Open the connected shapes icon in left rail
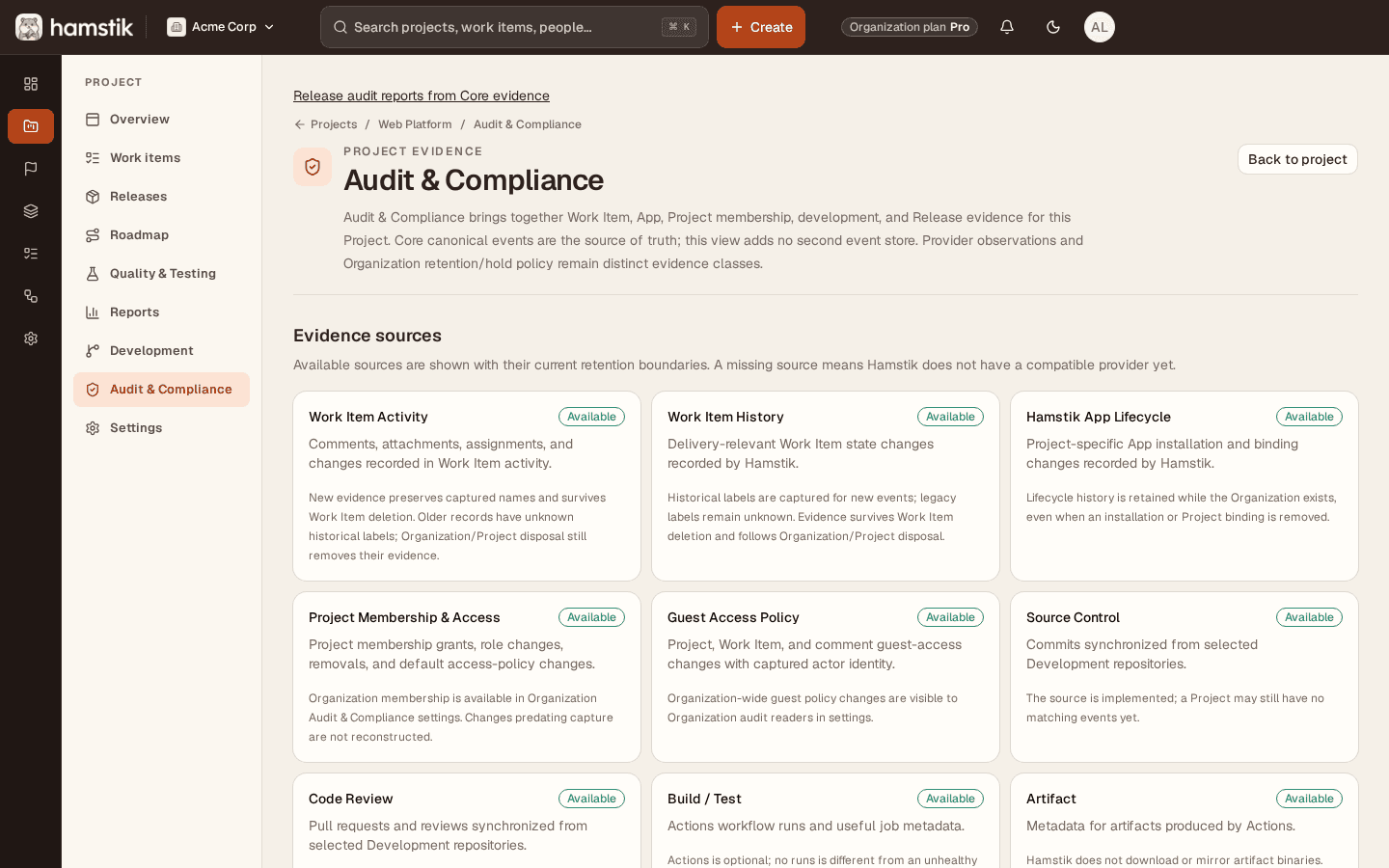Screen dimensions: 1389x868 click(31, 296)
